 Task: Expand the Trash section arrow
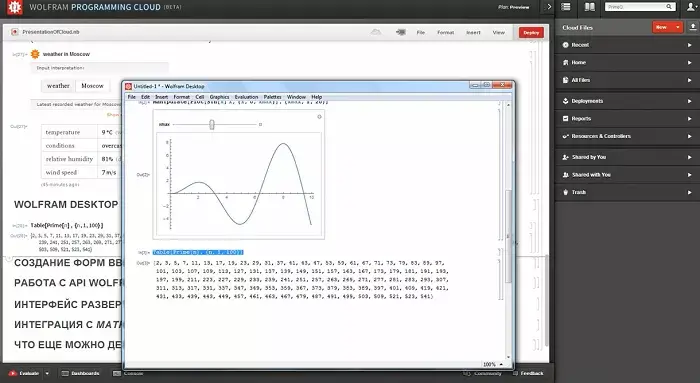click(689, 192)
